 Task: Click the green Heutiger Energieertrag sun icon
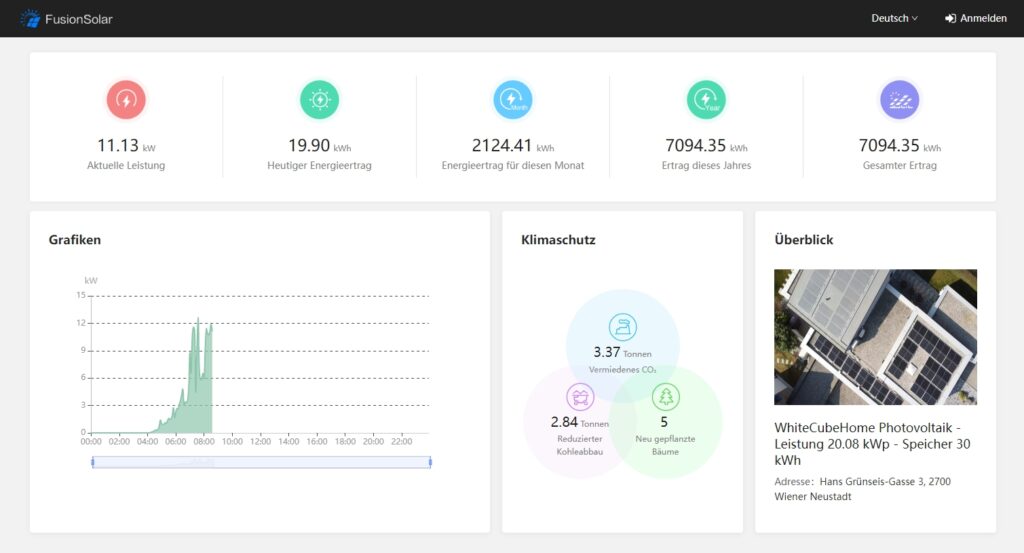click(x=319, y=99)
